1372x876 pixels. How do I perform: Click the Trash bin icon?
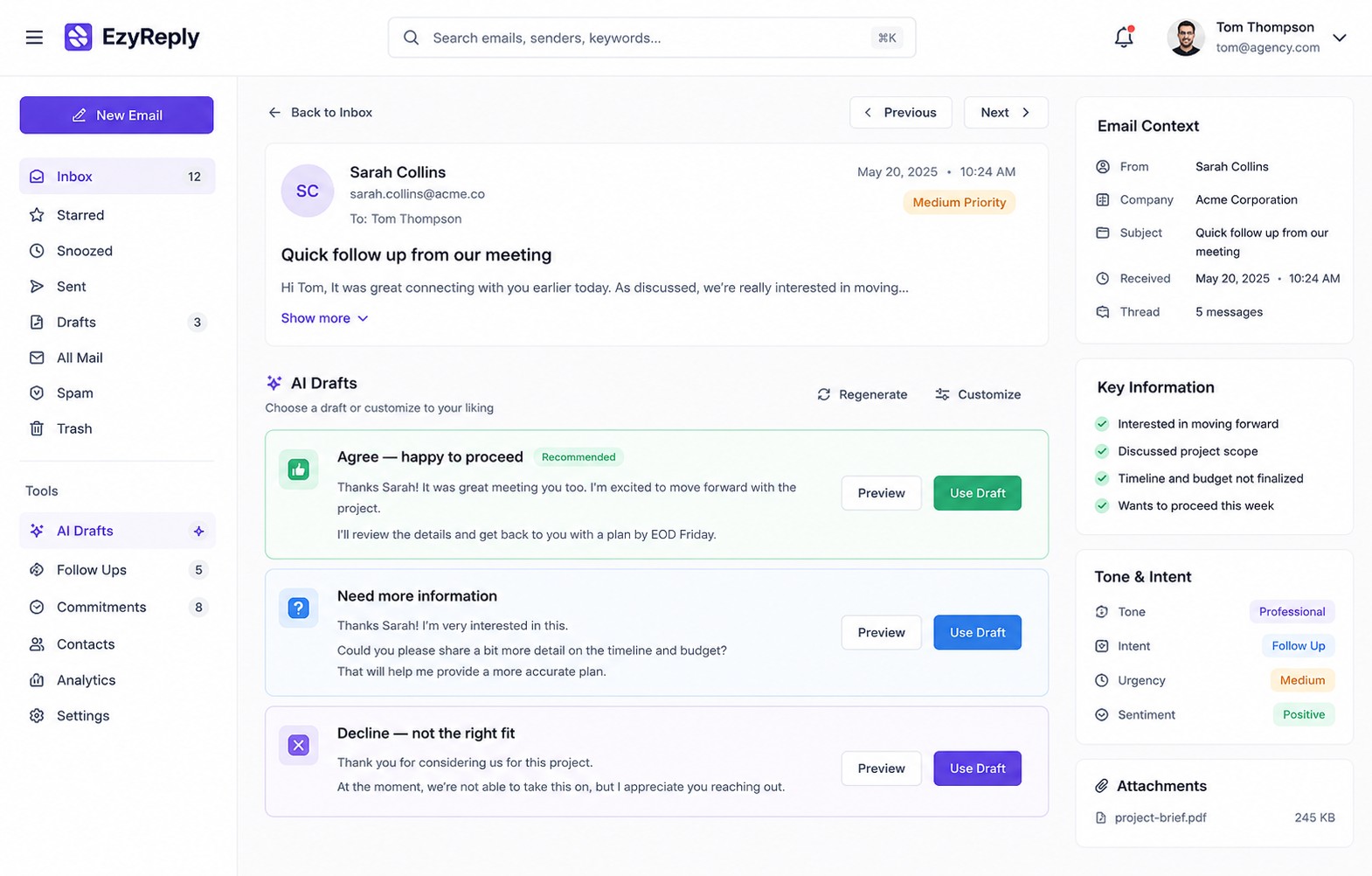(x=37, y=428)
